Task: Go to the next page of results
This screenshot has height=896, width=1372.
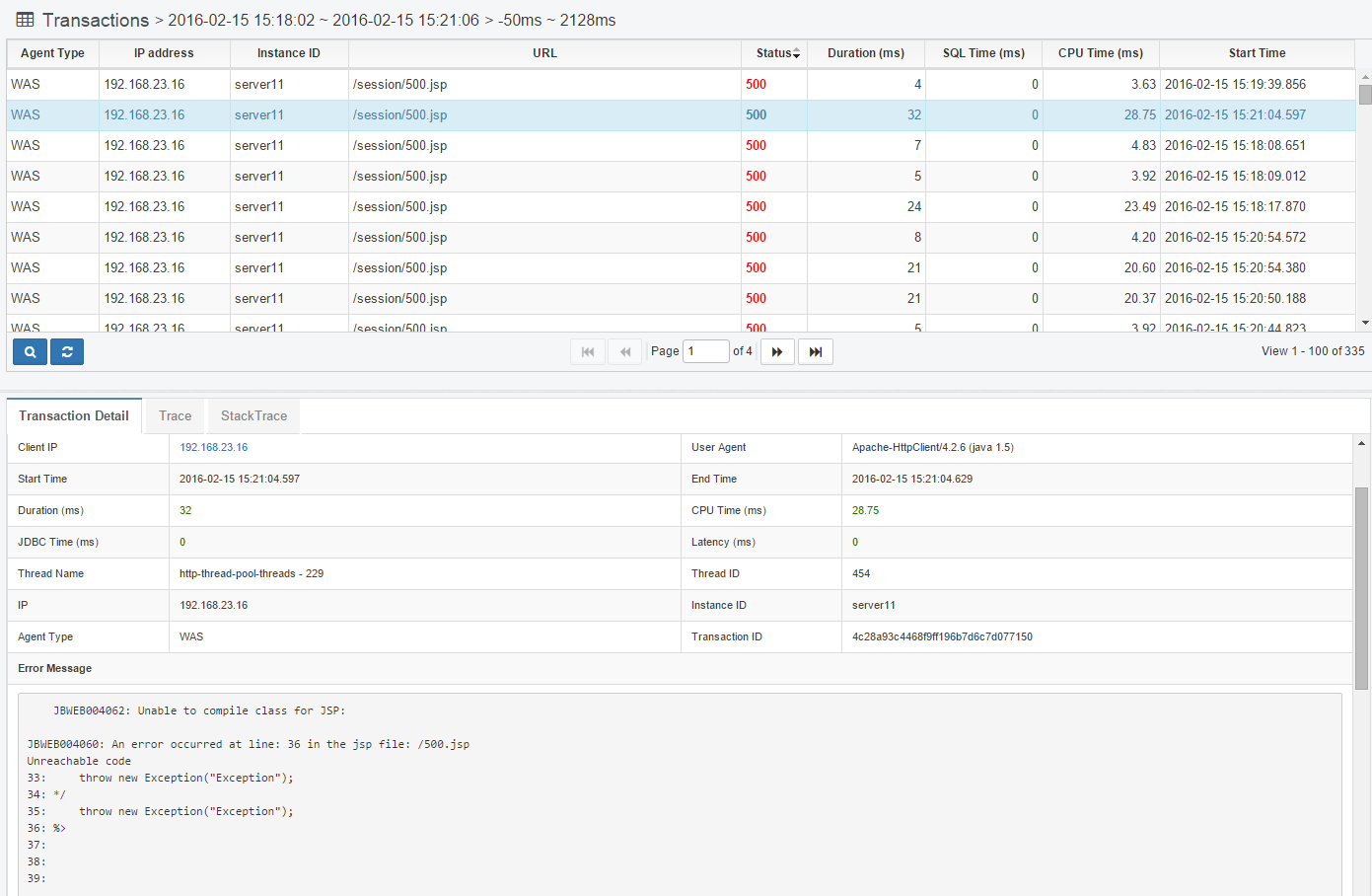Action: 777,352
